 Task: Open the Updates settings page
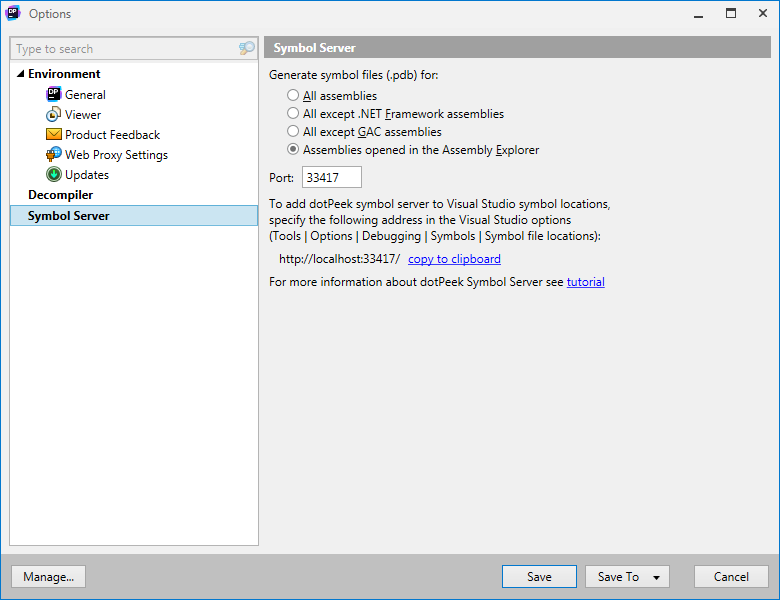[87, 175]
